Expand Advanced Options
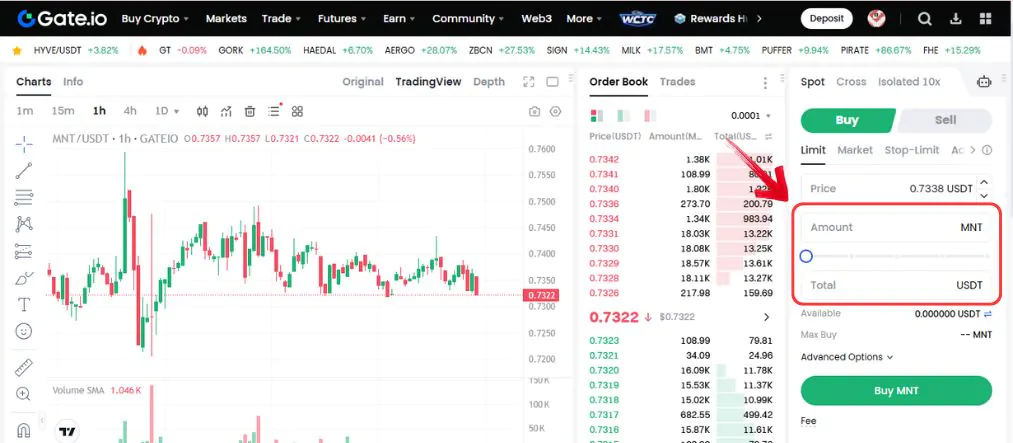1013x443 pixels. (x=846, y=357)
